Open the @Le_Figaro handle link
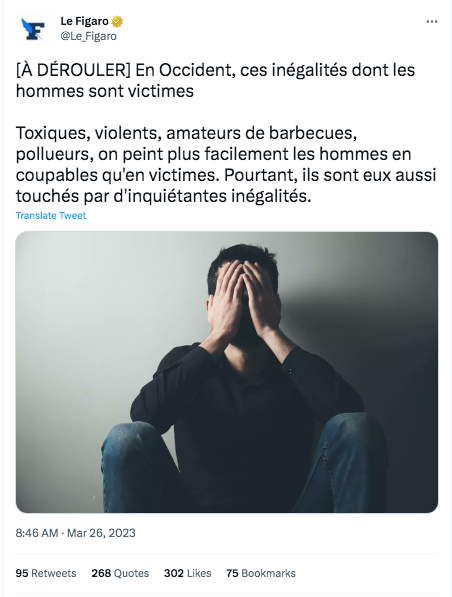 88,36
